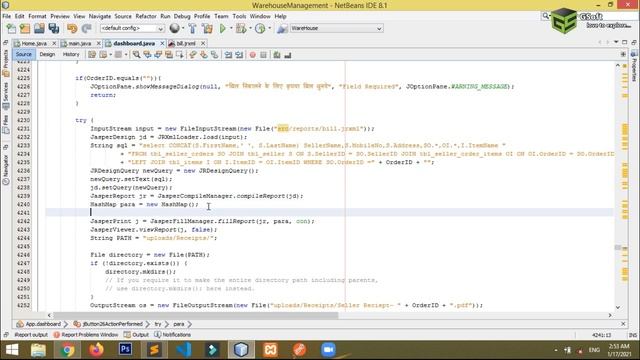Click the Previous Bookmark icon
This screenshot has height=360, width=640.
click(193, 55)
